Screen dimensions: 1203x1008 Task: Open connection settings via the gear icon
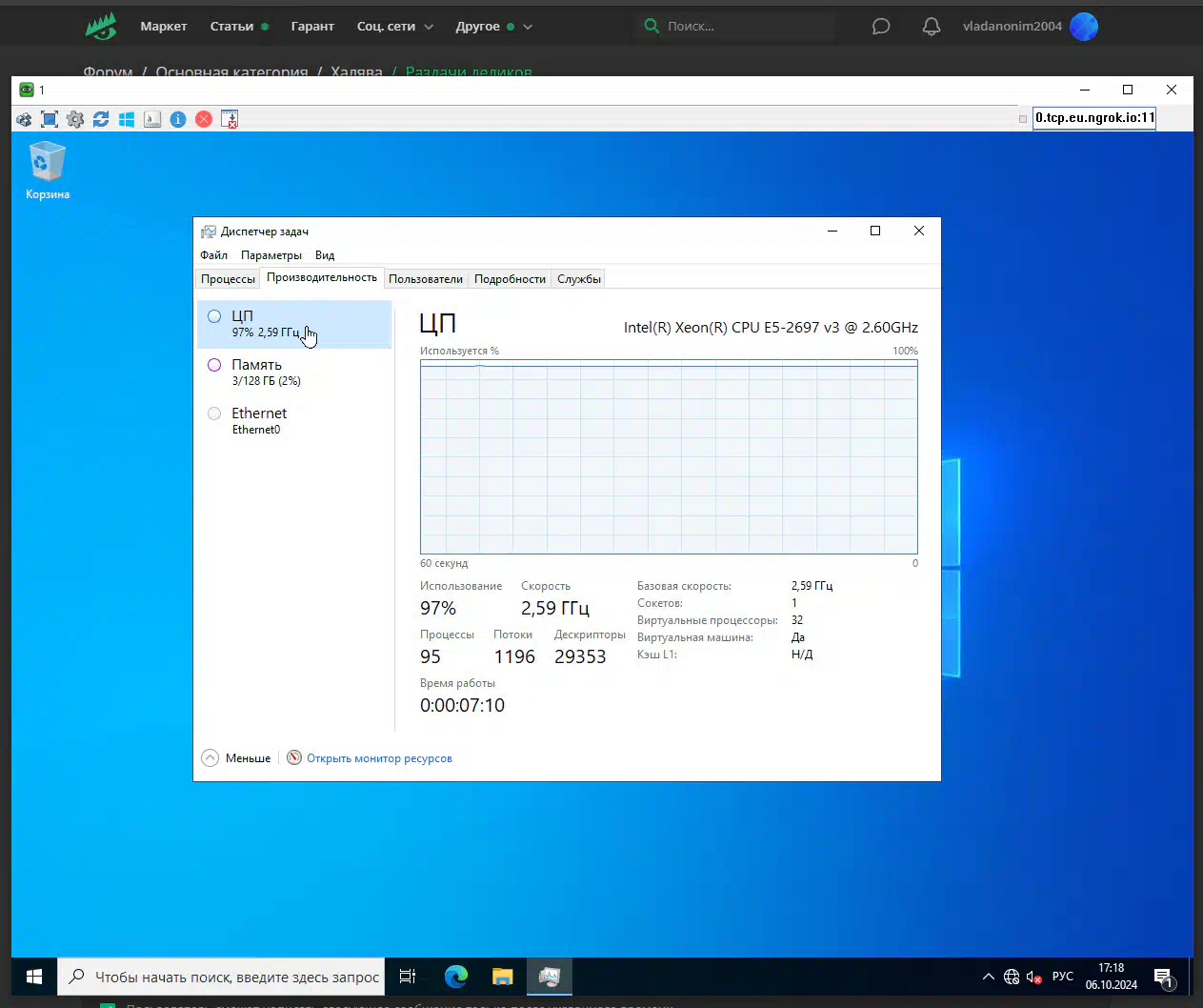(75, 119)
